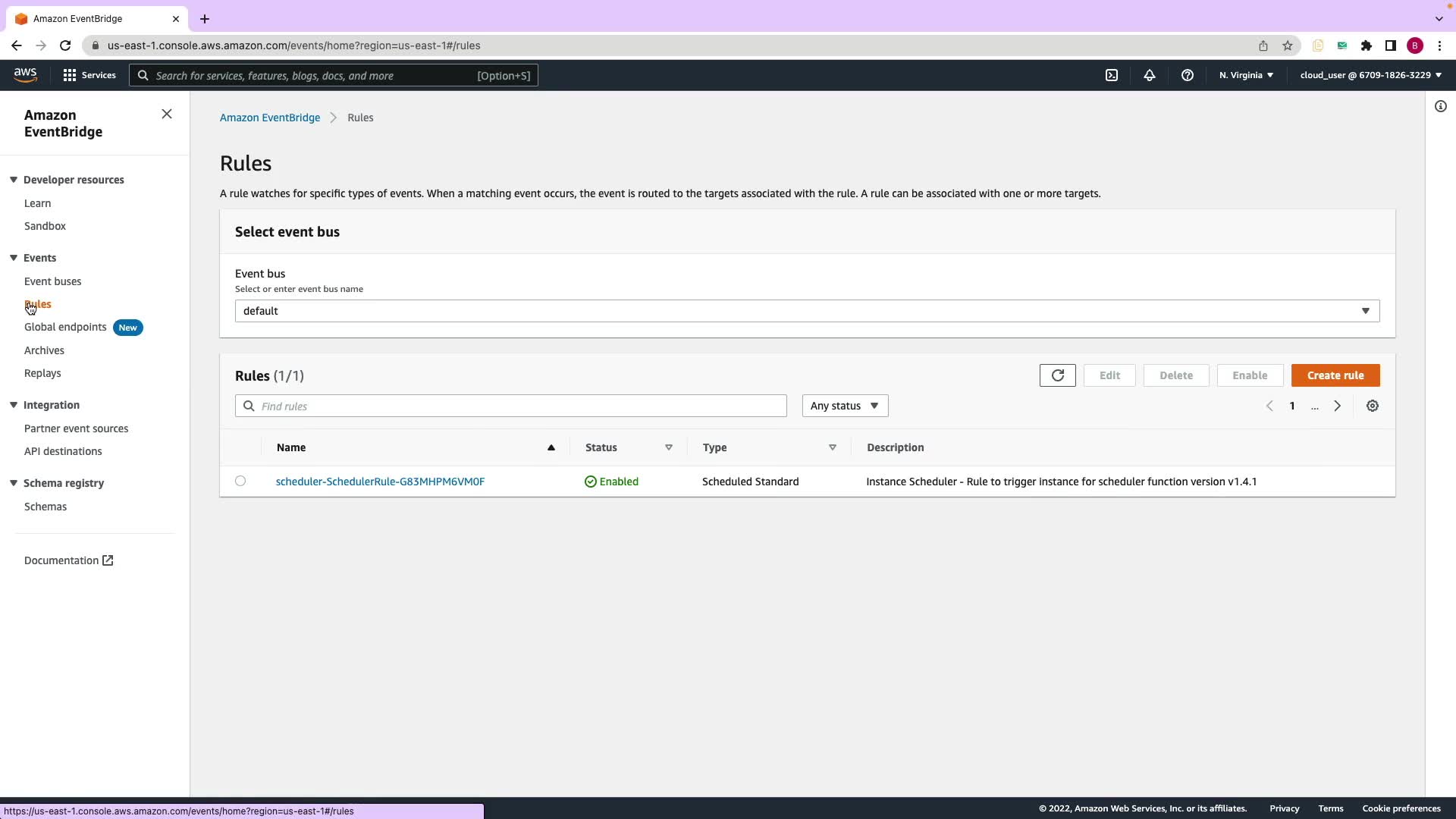Viewport: 1456px width, 819px height.
Task: Open the info panel icon
Action: click(1440, 106)
